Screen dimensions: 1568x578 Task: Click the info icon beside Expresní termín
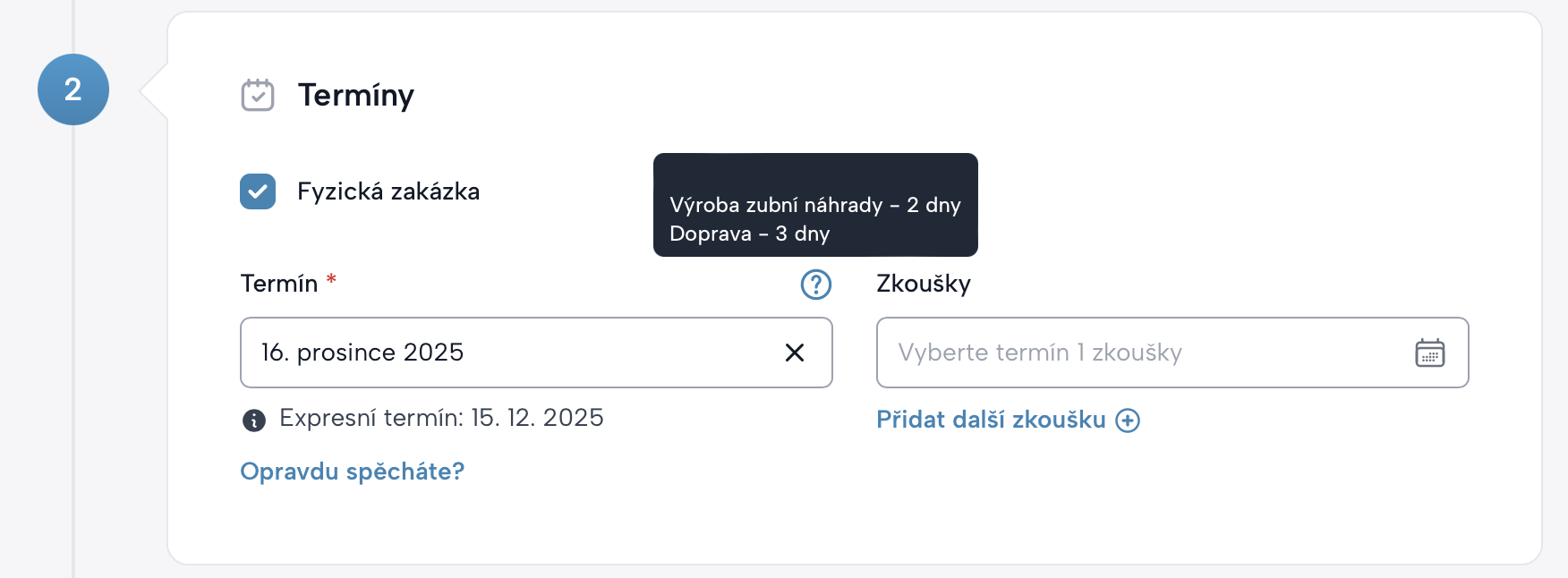pos(254,420)
